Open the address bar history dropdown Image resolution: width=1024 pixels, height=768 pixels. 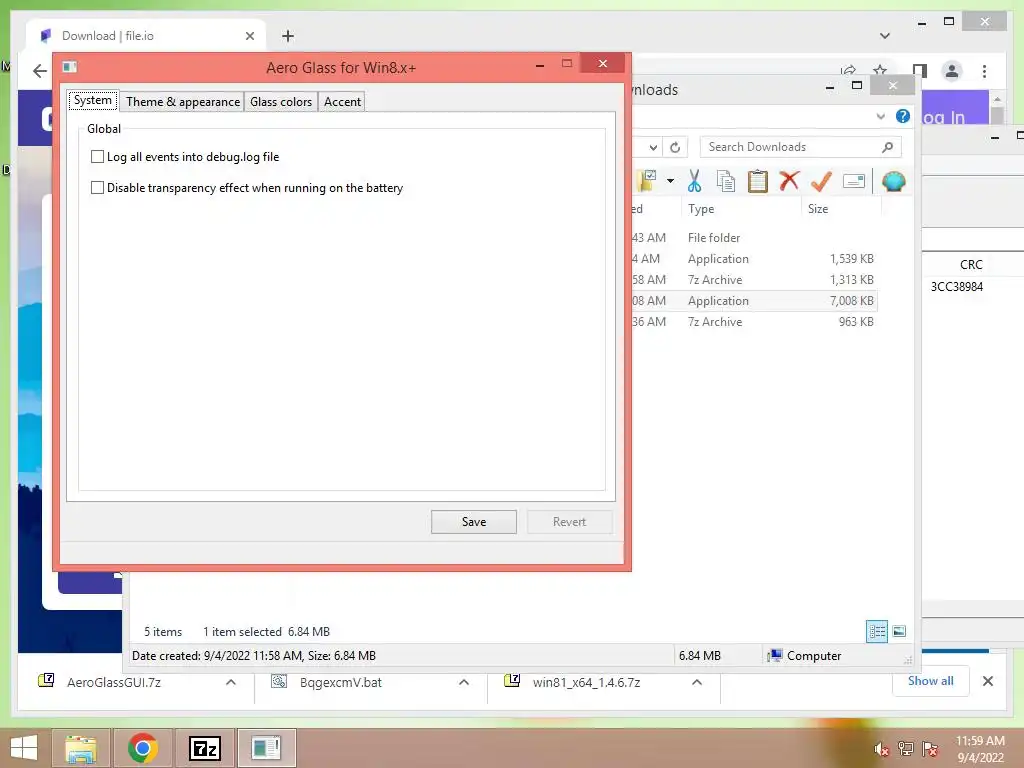(x=653, y=148)
